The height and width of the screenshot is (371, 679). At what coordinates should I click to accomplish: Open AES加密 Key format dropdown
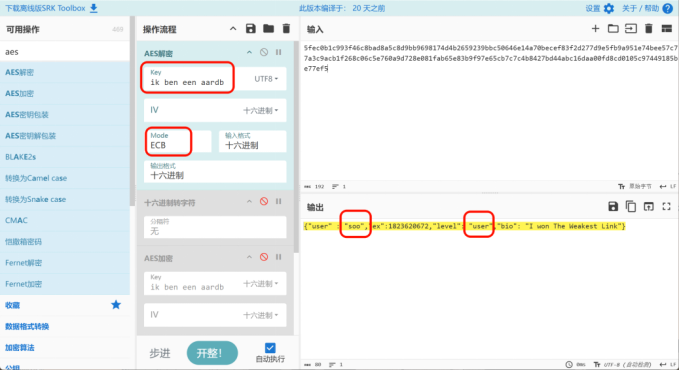261,284
